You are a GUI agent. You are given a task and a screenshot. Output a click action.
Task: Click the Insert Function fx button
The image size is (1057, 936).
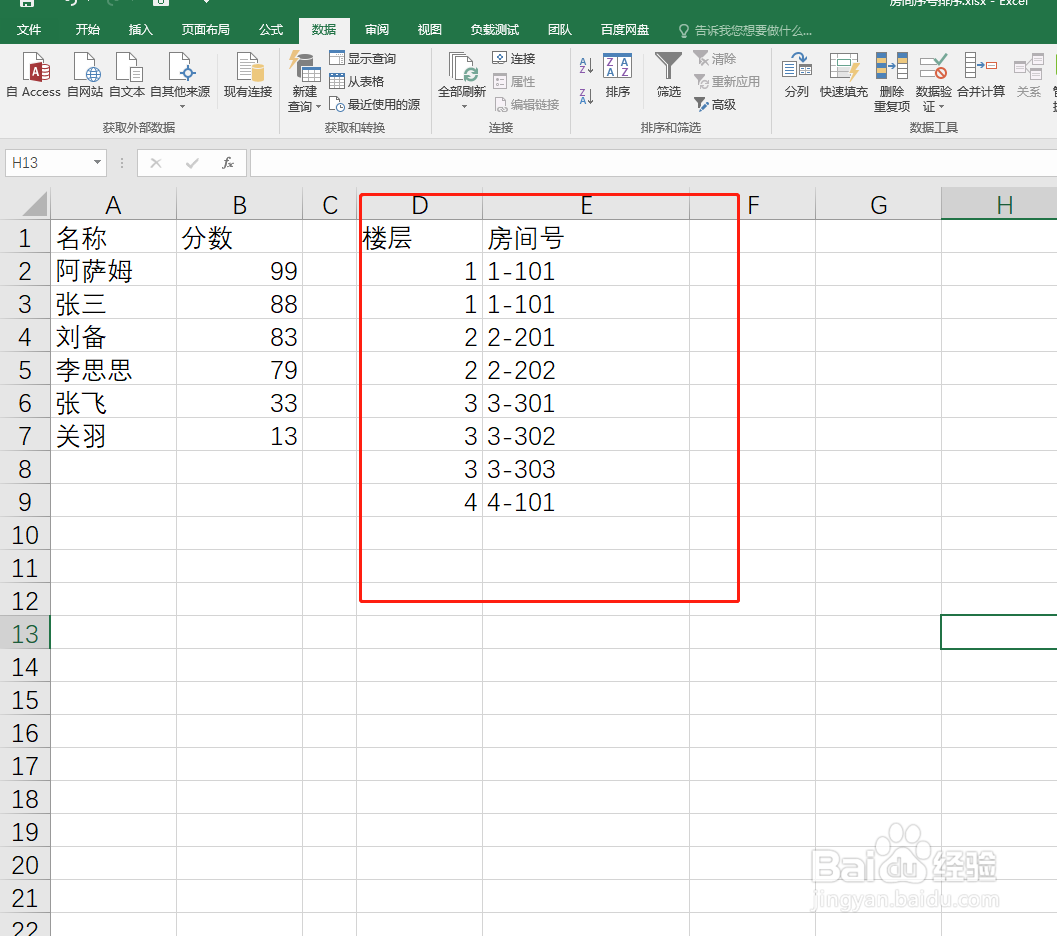point(228,163)
